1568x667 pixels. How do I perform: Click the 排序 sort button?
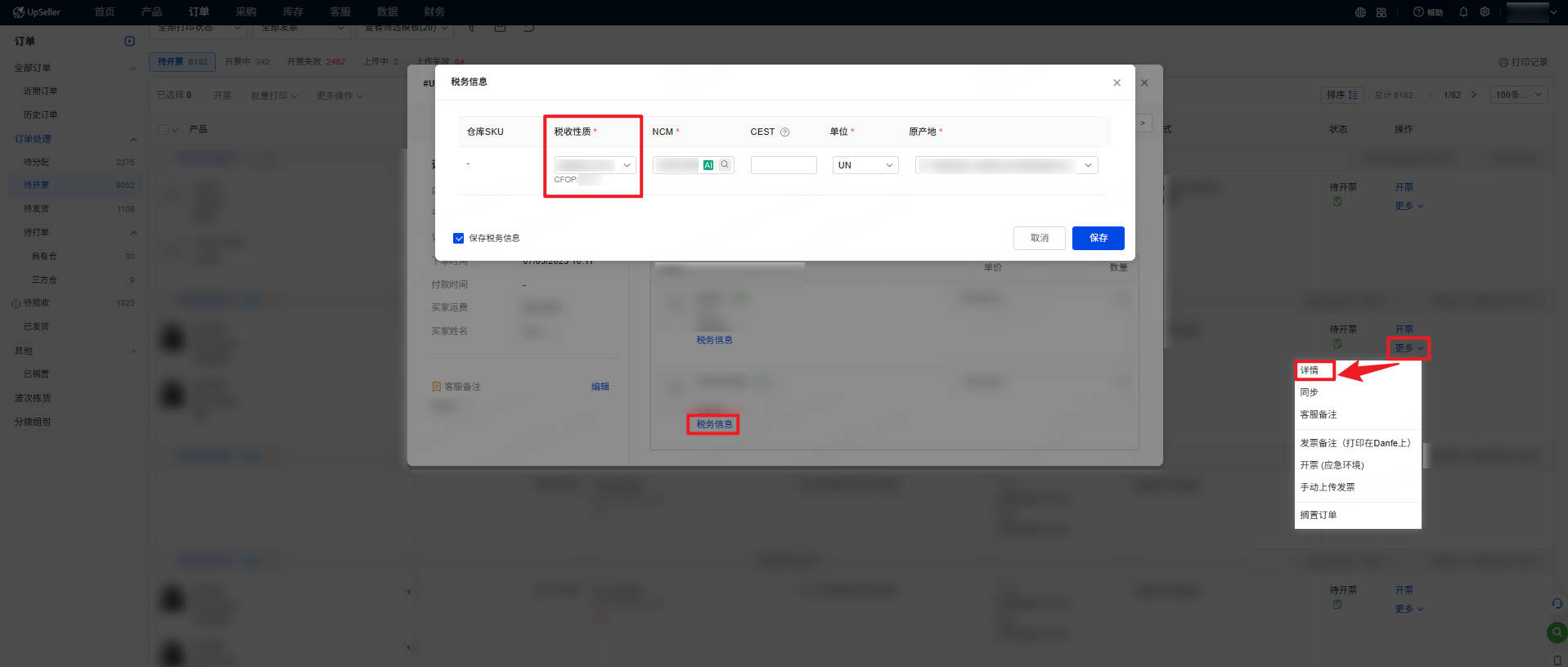(1342, 95)
